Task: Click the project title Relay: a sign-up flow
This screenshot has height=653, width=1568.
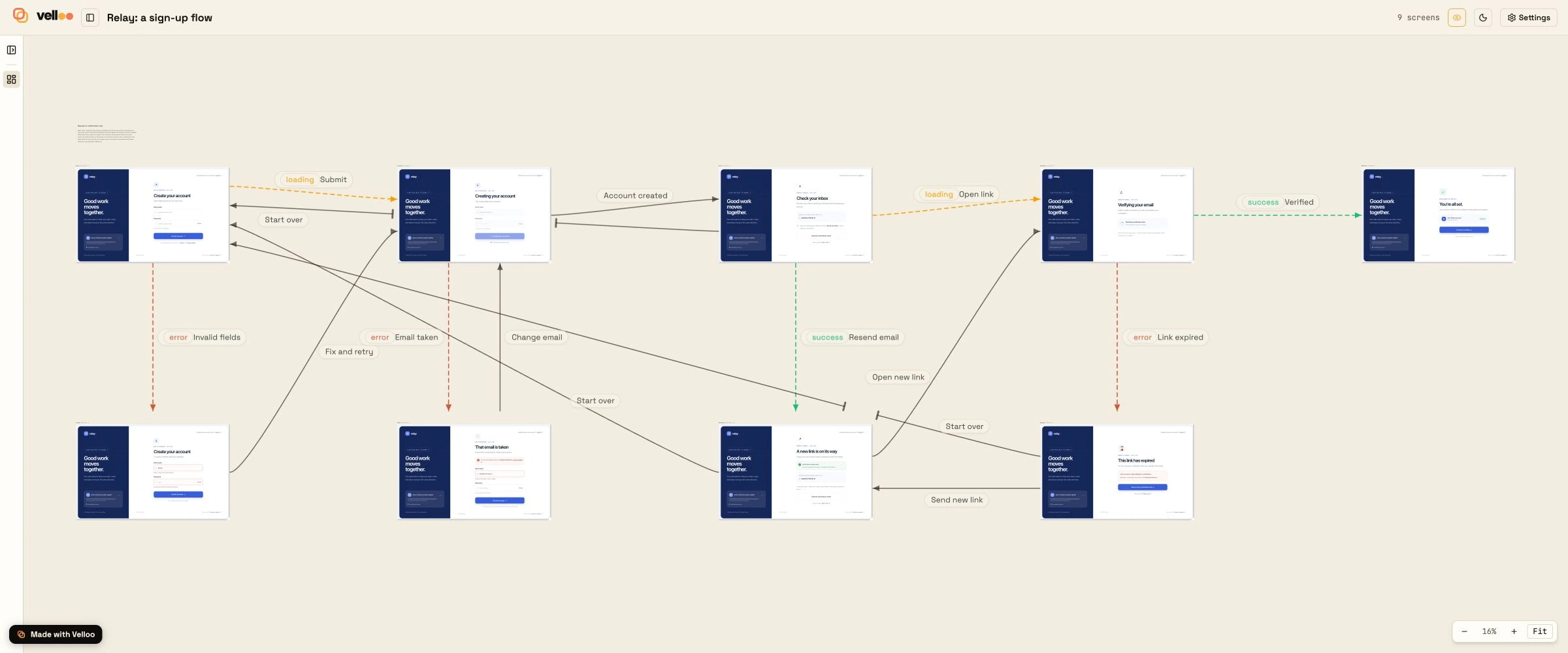Action: [159, 18]
